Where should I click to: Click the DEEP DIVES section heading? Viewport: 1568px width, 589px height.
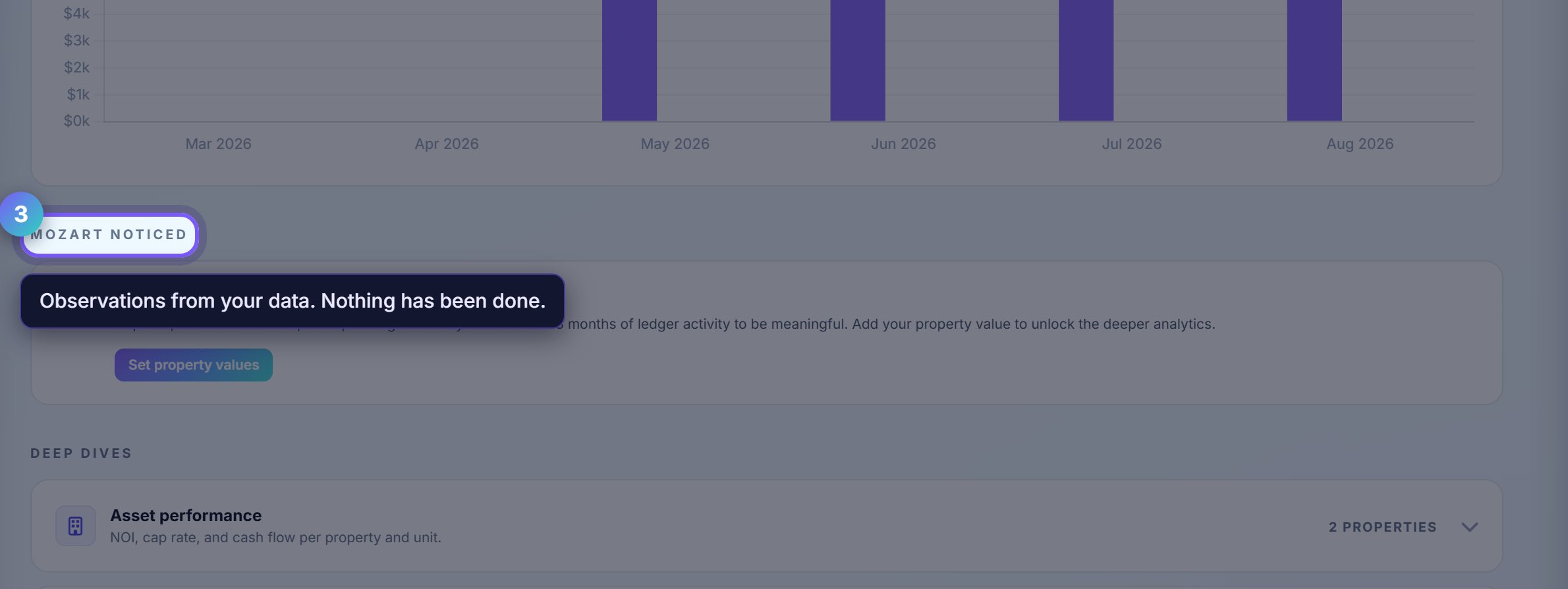[81, 453]
